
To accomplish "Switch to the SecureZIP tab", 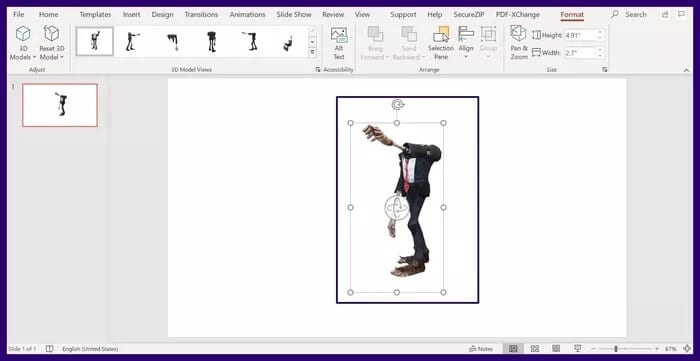I will 469,14.
